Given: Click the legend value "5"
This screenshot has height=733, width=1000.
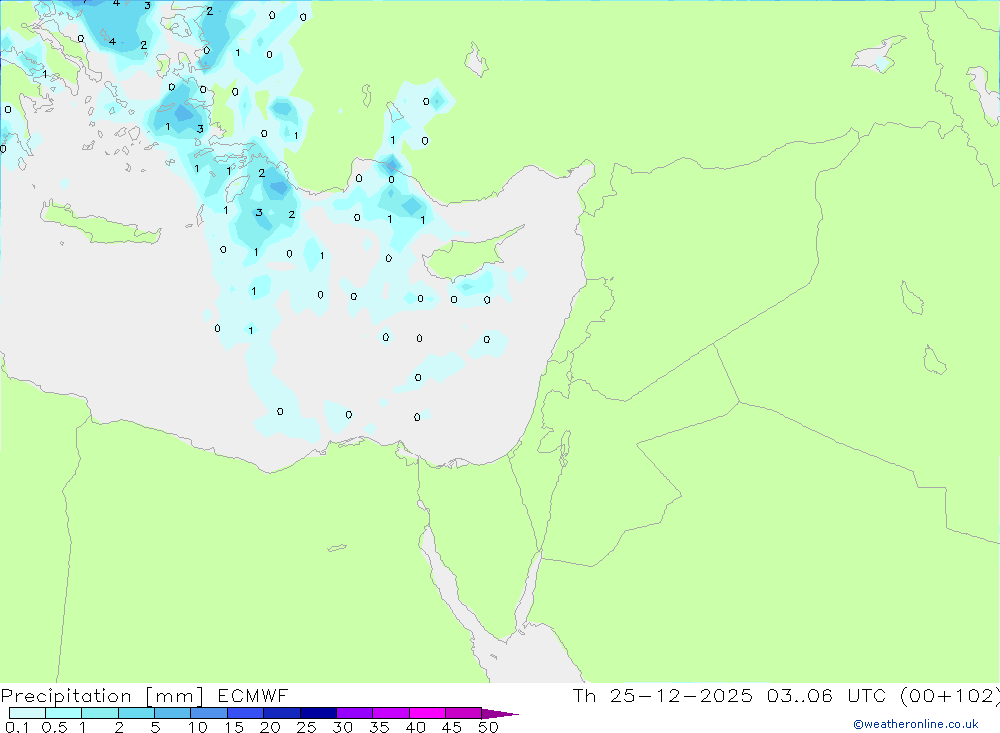Looking at the screenshot, I should 155,727.
